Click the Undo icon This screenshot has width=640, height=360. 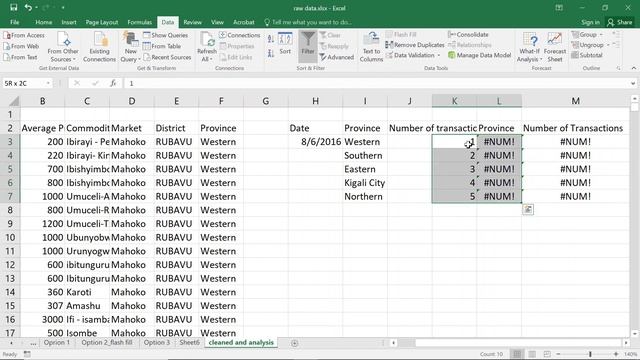[x=28, y=8]
